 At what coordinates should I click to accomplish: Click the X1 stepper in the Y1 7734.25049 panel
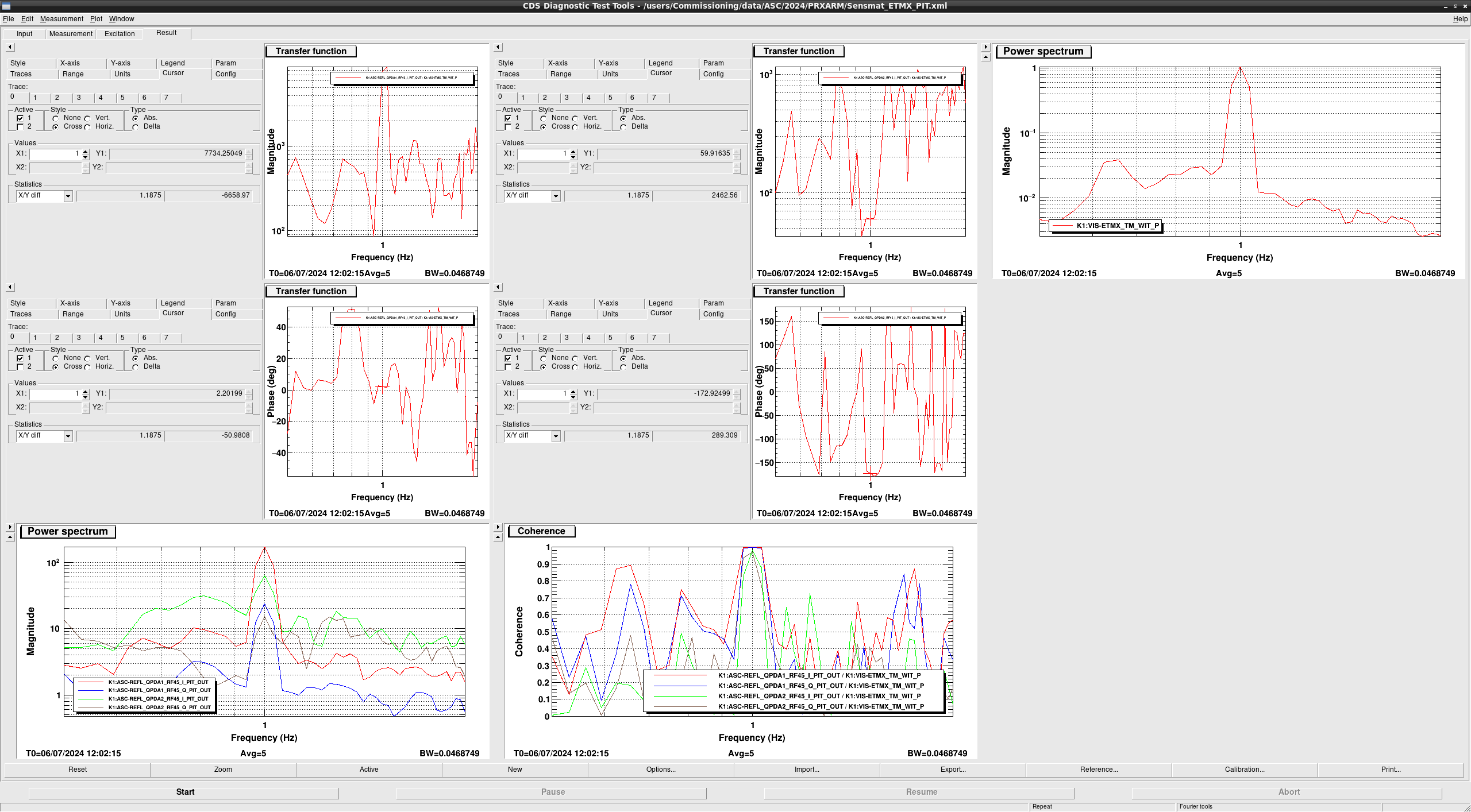(x=86, y=154)
